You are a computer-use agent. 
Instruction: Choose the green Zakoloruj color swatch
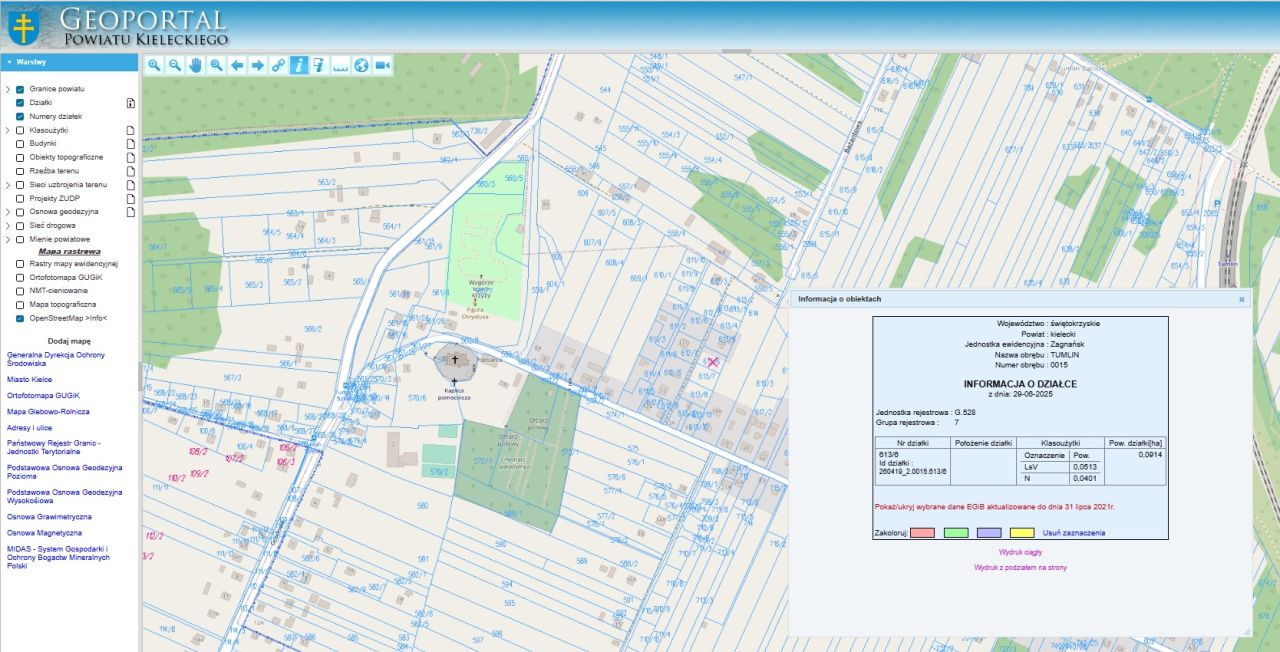click(x=956, y=533)
